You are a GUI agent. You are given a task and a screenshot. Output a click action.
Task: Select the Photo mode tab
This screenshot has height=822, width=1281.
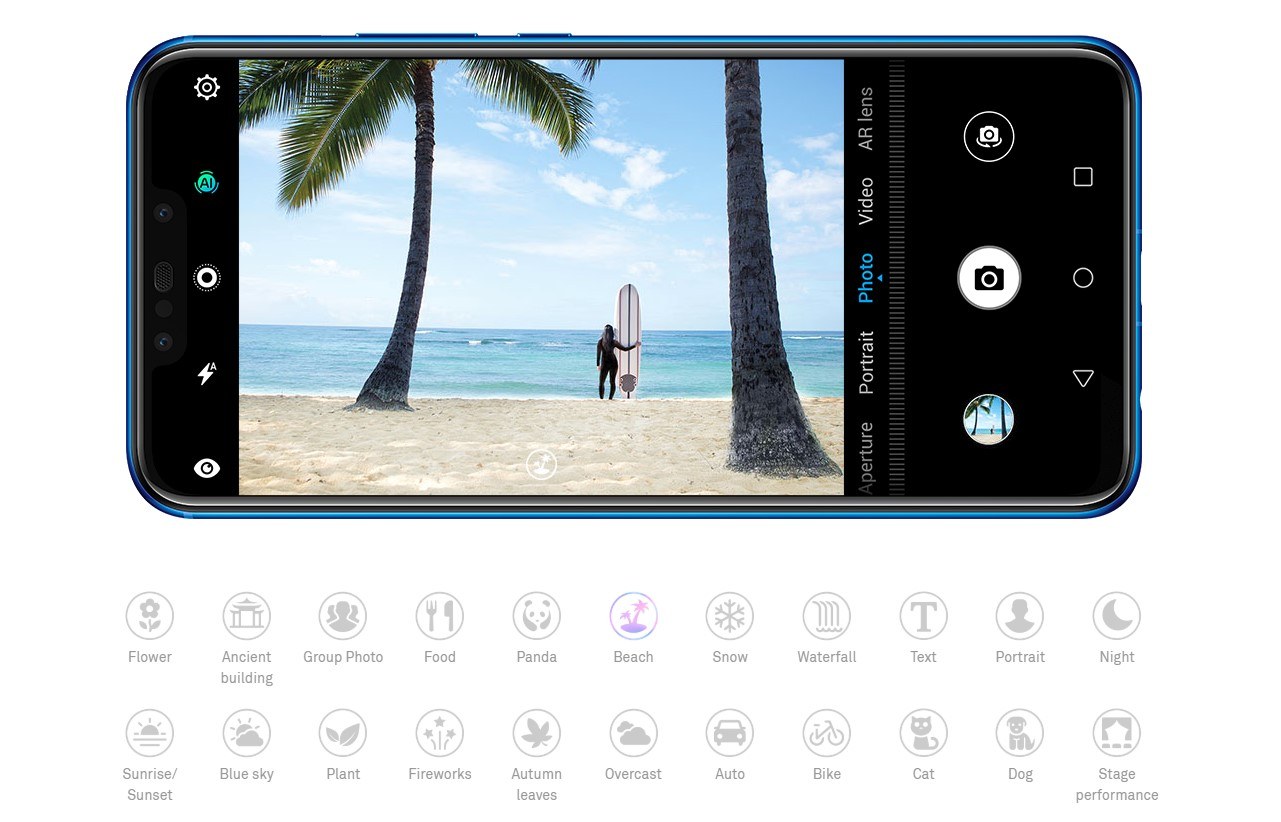tap(866, 278)
